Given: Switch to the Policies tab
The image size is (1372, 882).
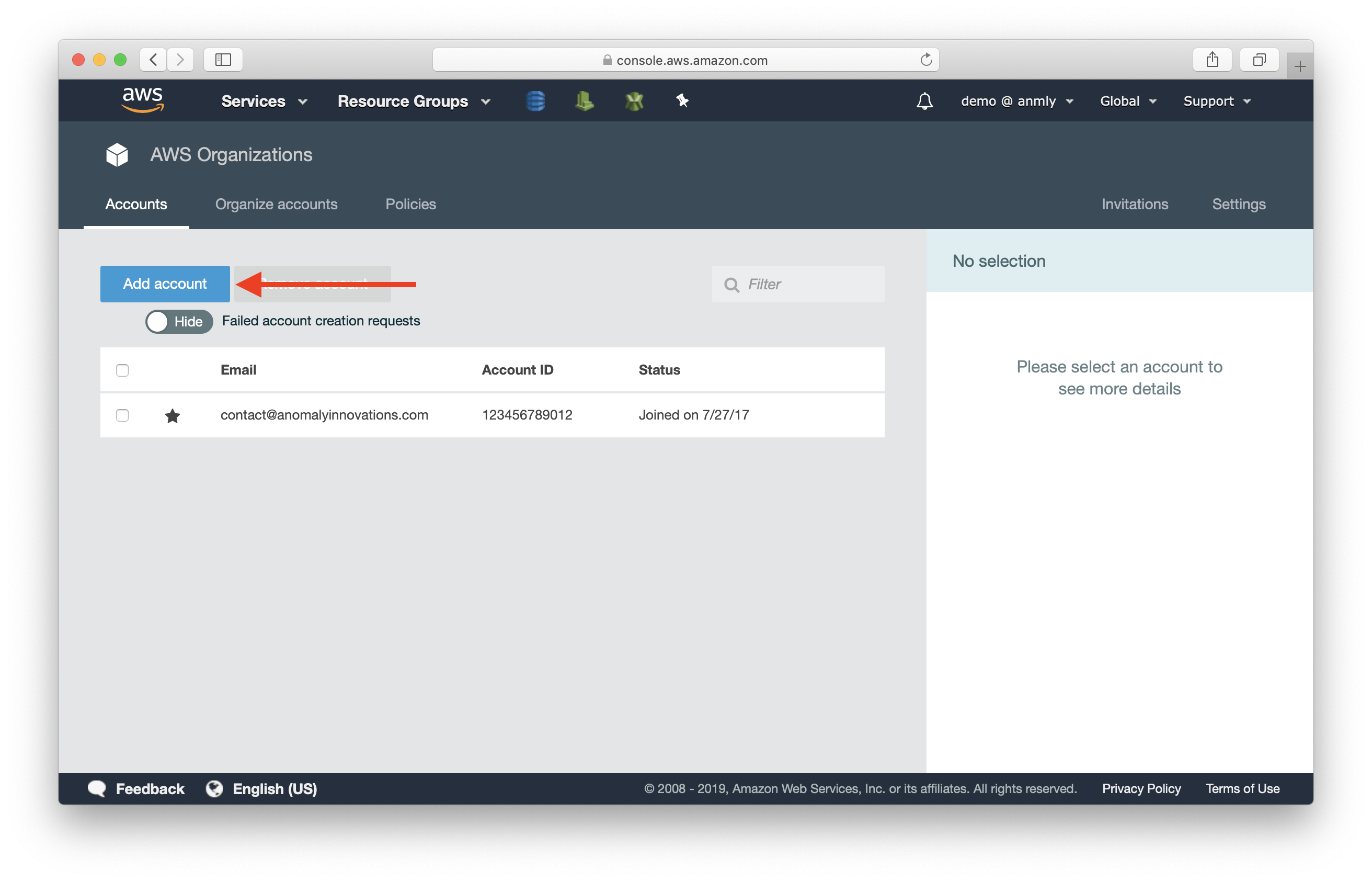Looking at the screenshot, I should [x=411, y=203].
